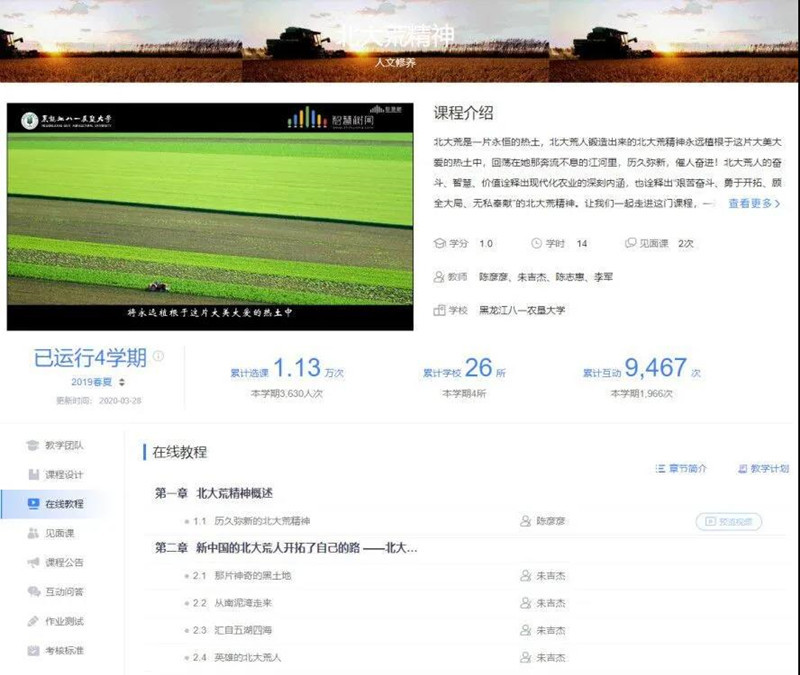This screenshot has width=800, height=675.
Task: Click info icon beside 已运行4学期
Action: click(x=158, y=356)
